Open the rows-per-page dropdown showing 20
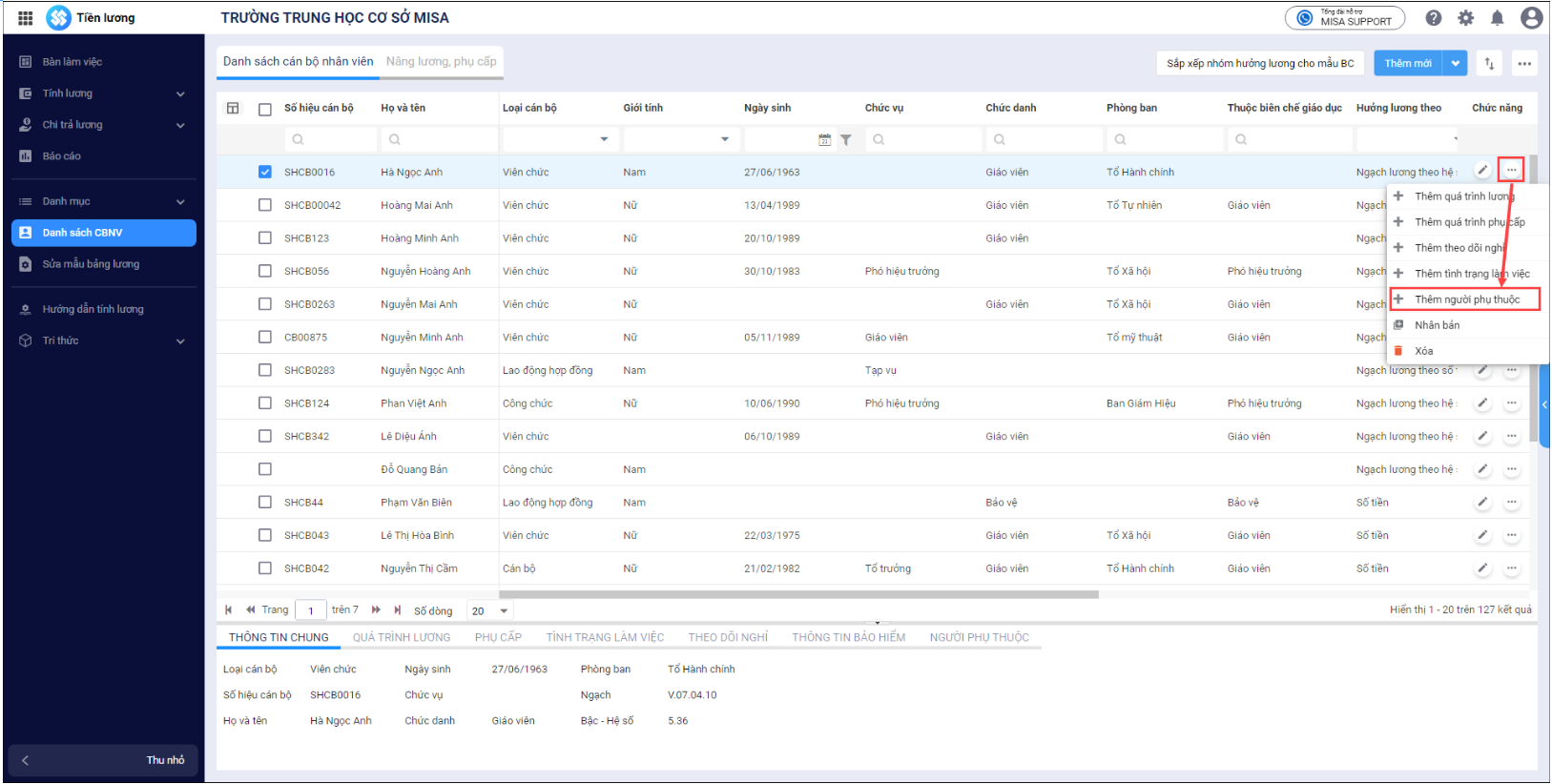This screenshot has width=1552, height=784. point(490,610)
